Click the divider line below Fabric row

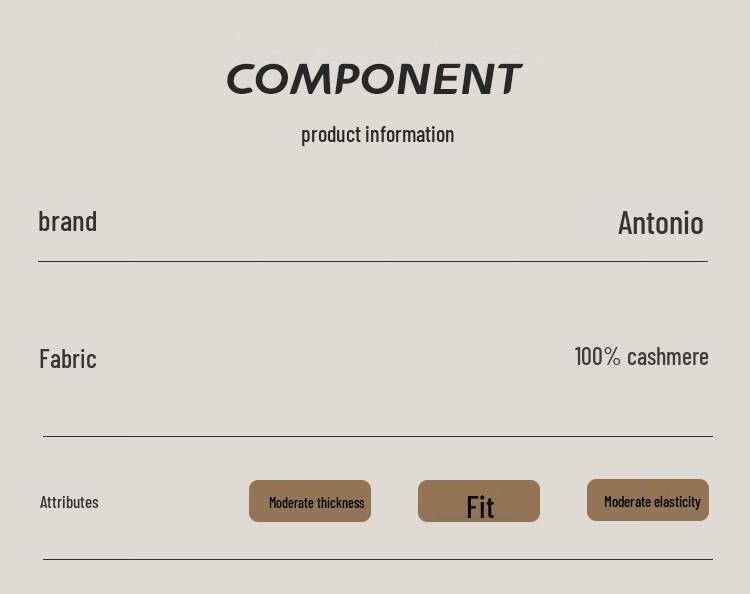[x=377, y=436]
